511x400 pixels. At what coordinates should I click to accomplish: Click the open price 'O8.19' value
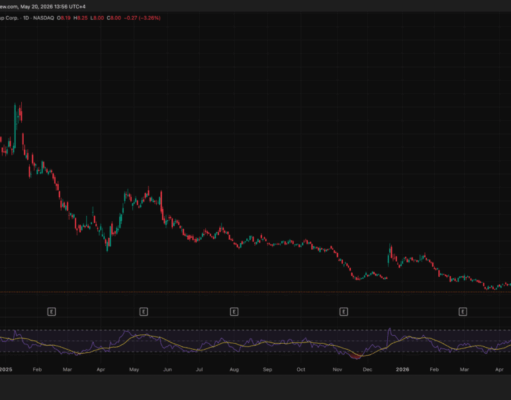(64, 18)
